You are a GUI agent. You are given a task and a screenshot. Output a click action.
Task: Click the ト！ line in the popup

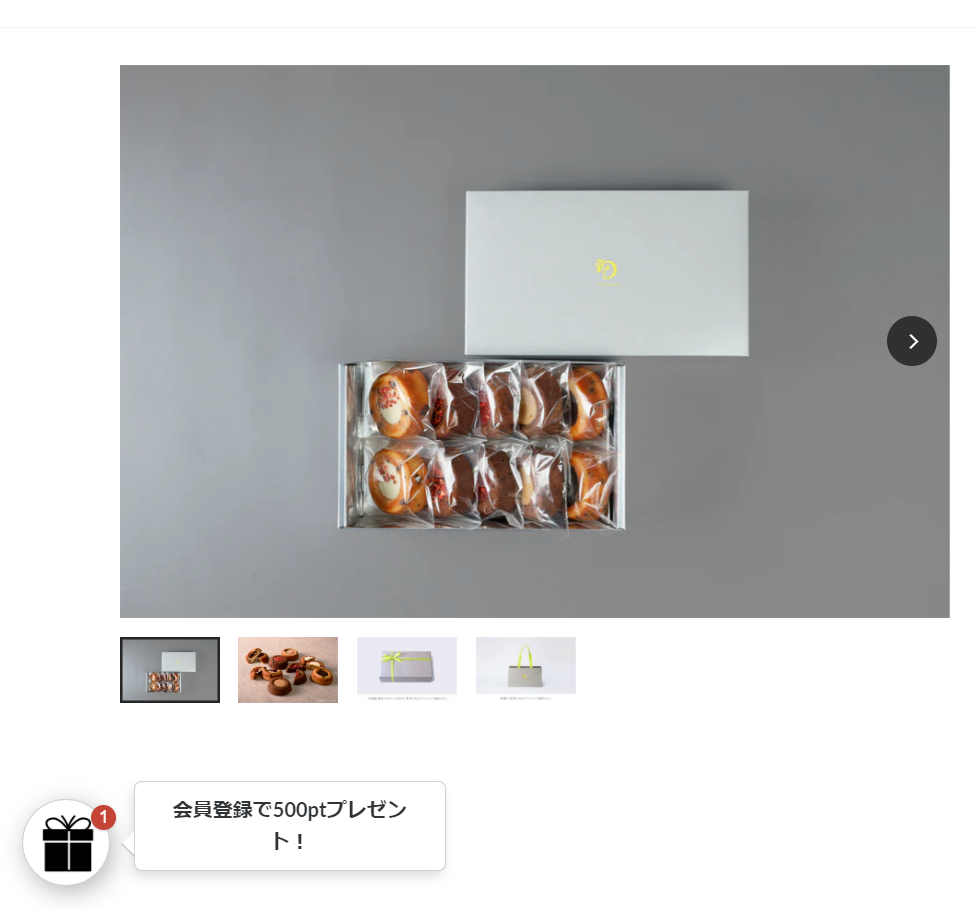(289, 841)
